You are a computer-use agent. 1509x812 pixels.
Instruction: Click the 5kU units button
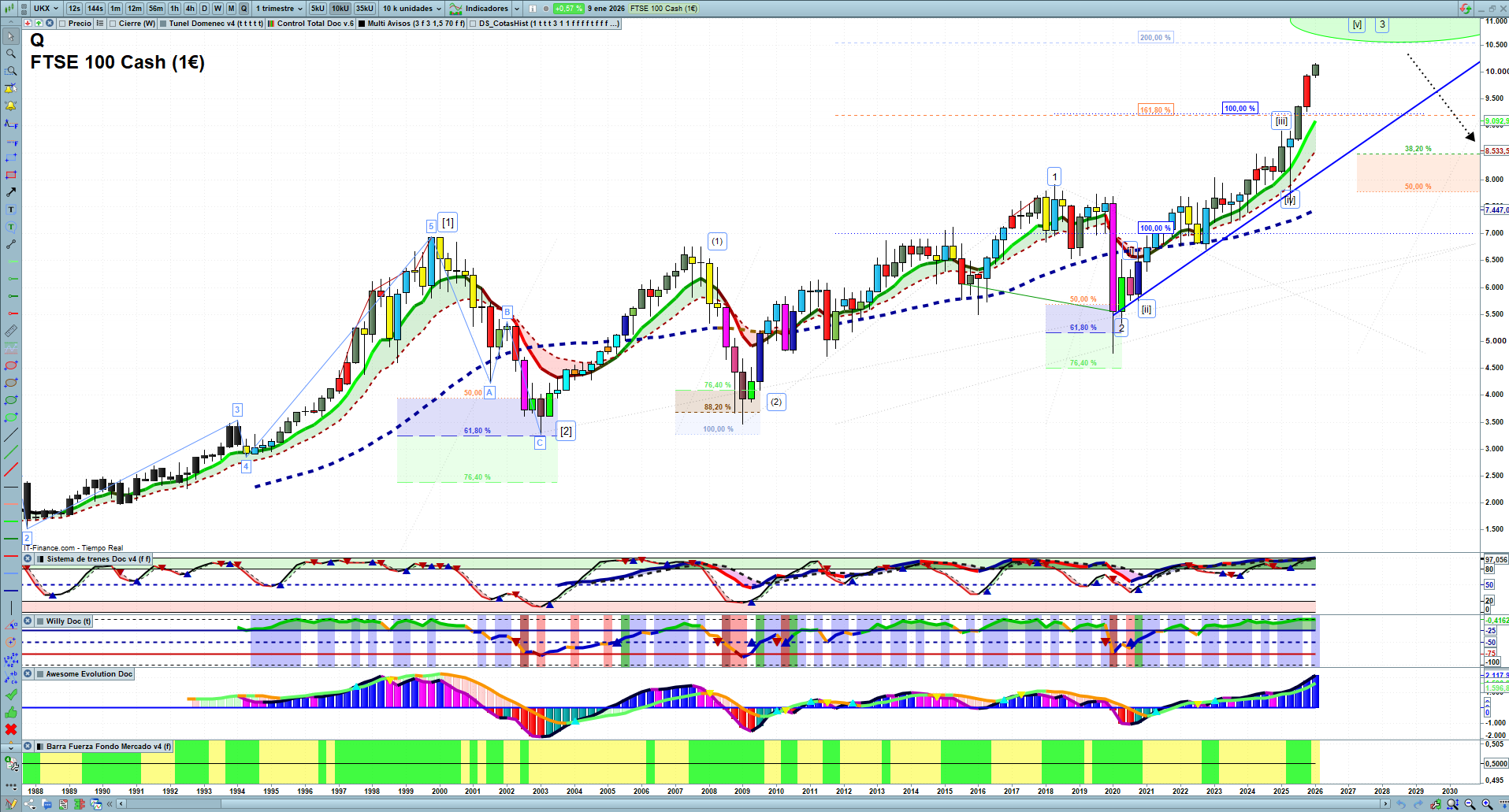click(318, 9)
